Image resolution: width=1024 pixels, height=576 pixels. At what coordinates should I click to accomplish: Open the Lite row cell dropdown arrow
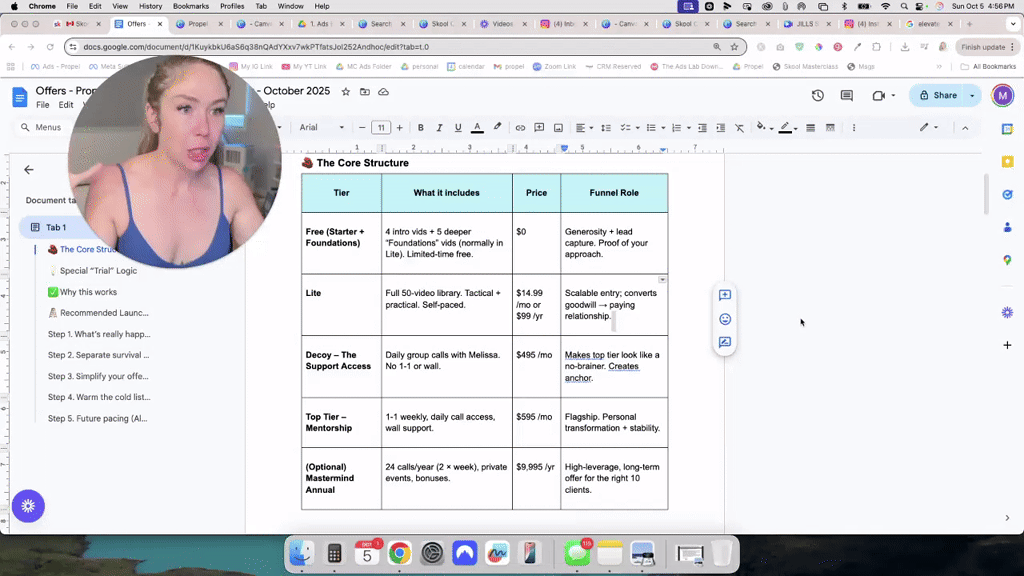662,280
